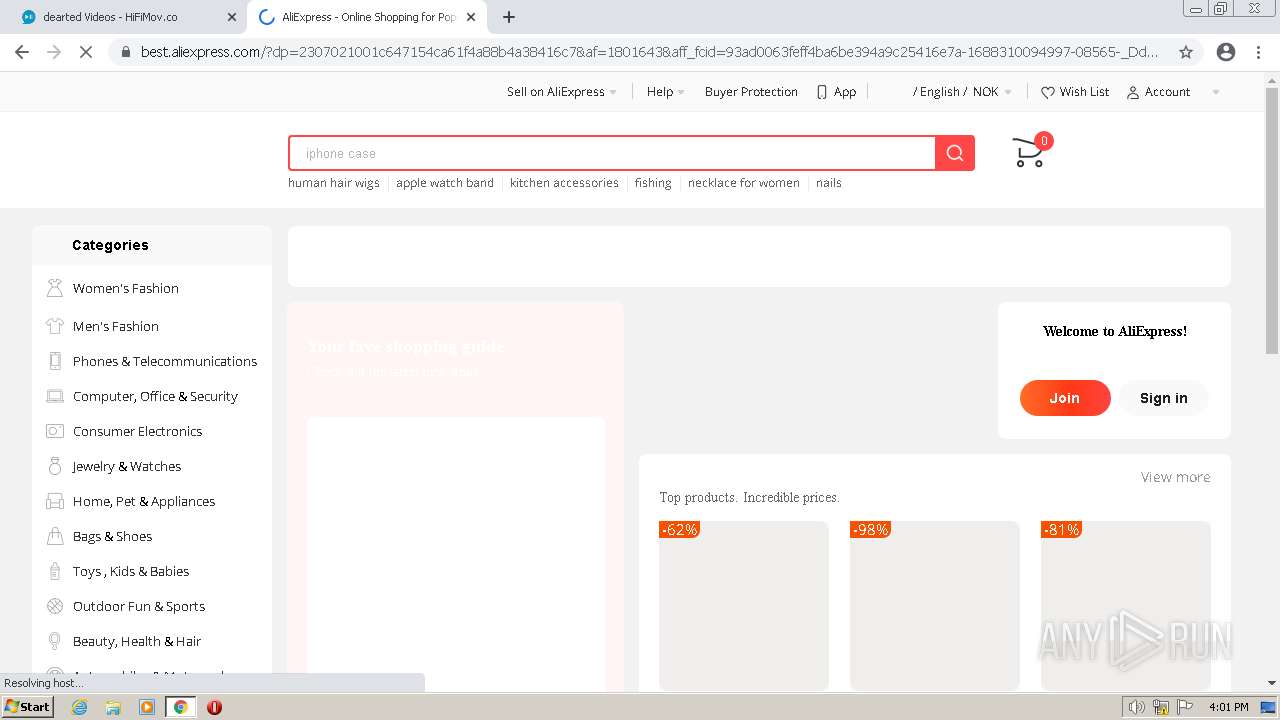Viewport: 1280px width, 720px height.
Task: Open the Chrome profile avatar icon
Action: tap(1226, 52)
